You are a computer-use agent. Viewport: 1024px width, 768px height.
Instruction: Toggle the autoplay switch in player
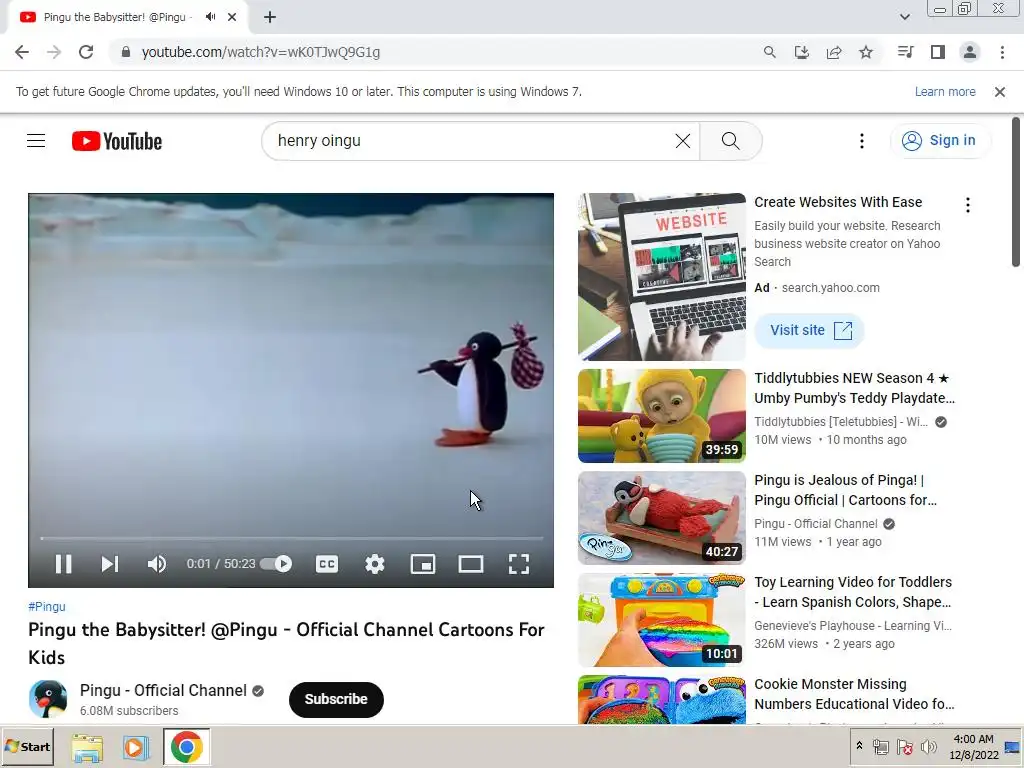[x=276, y=564]
